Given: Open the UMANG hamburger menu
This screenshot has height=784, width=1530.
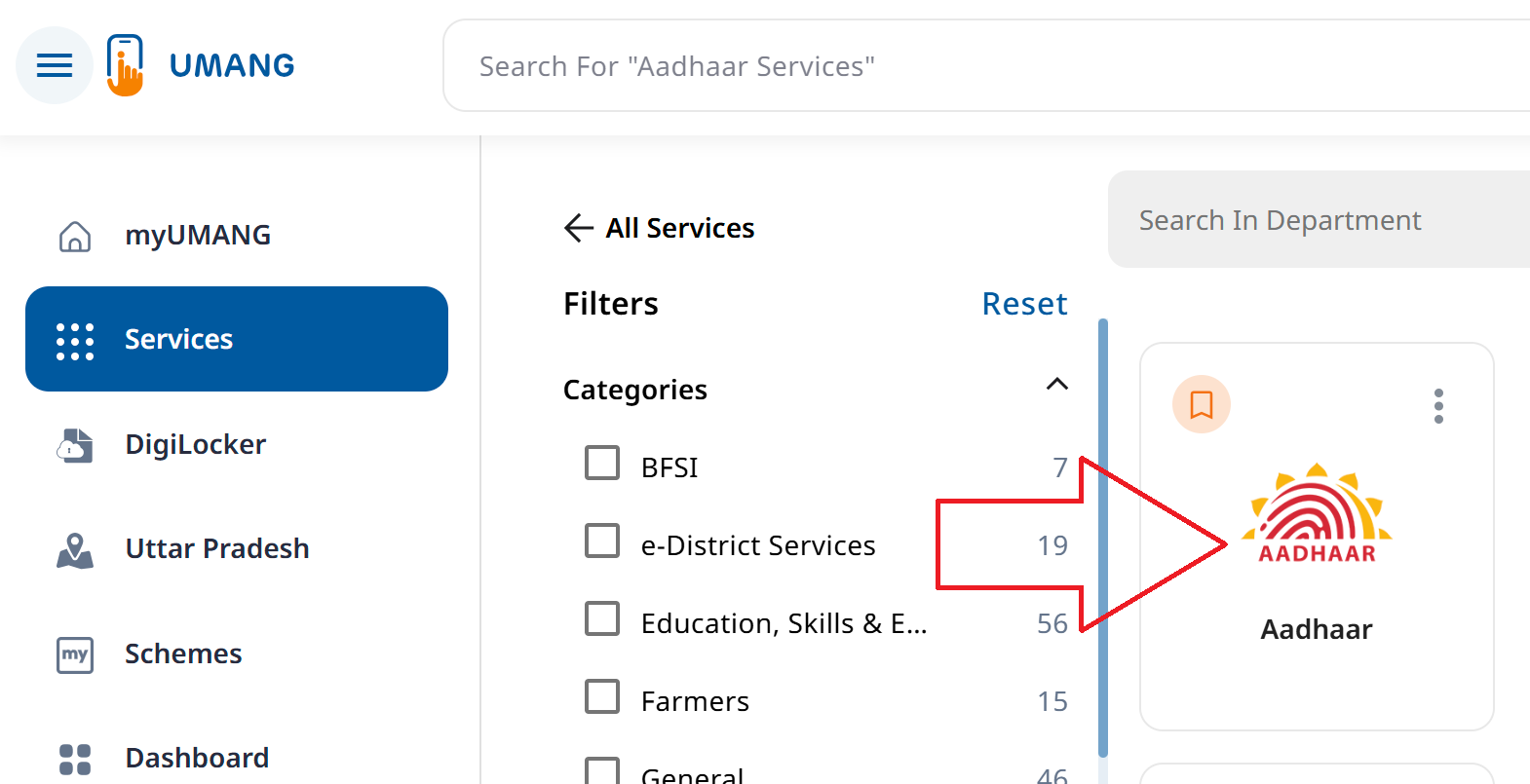Looking at the screenshot, I should tap(54, 65).
